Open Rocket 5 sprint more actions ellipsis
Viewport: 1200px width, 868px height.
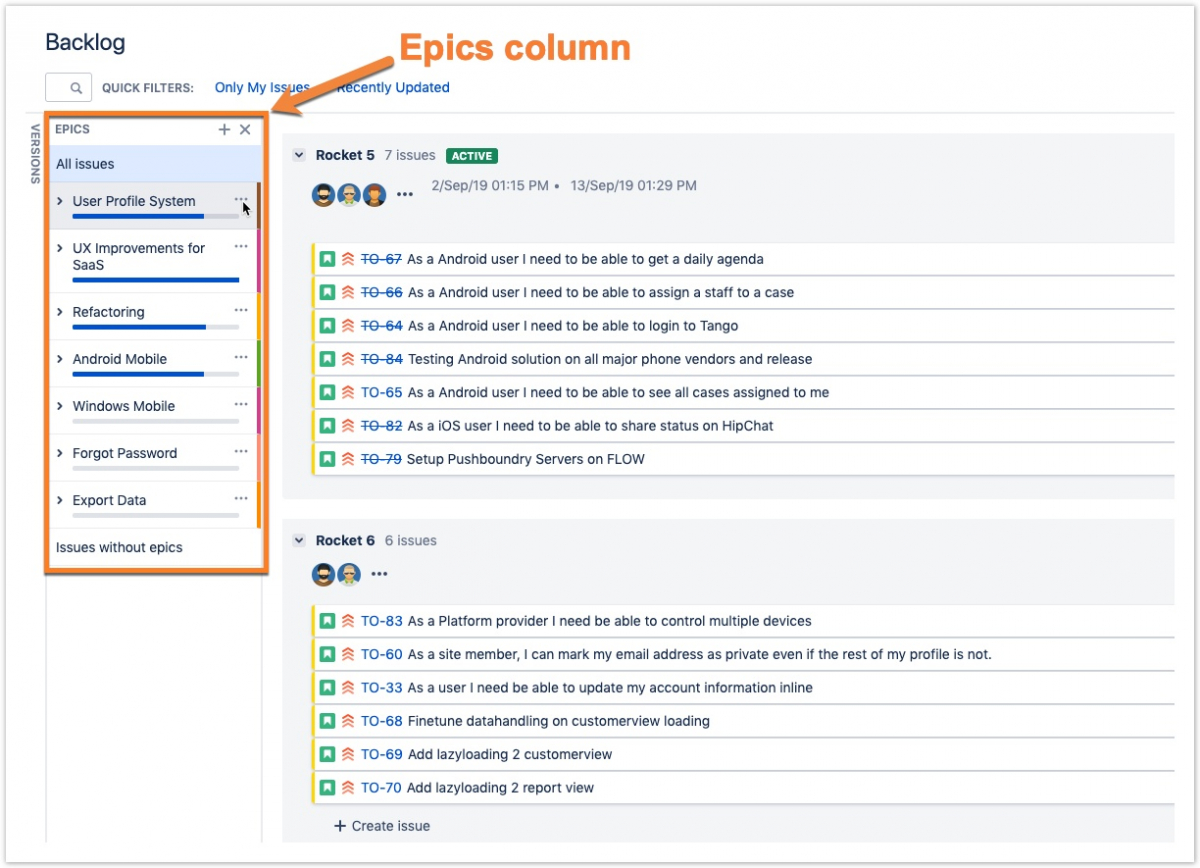(x=404, y=195)
